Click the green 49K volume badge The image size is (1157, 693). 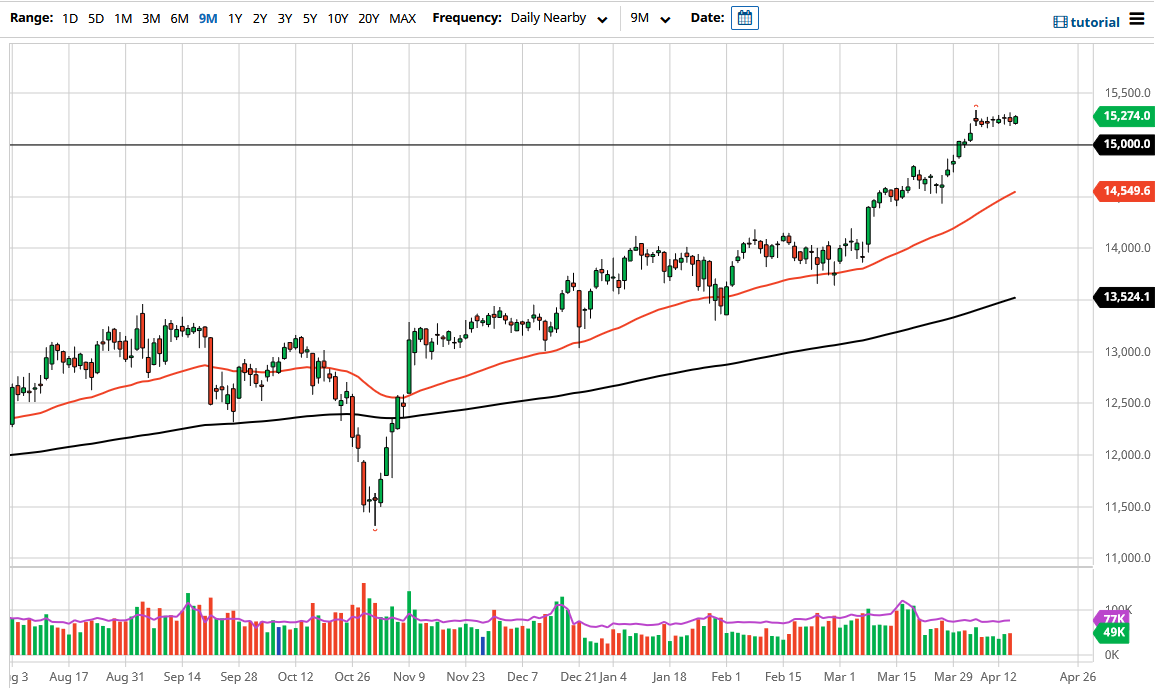click(1112, 633)
